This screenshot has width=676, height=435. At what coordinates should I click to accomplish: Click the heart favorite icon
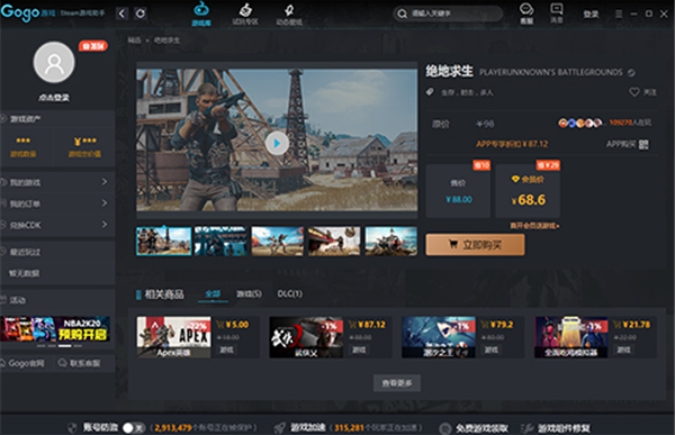click(x=634, y=92)
